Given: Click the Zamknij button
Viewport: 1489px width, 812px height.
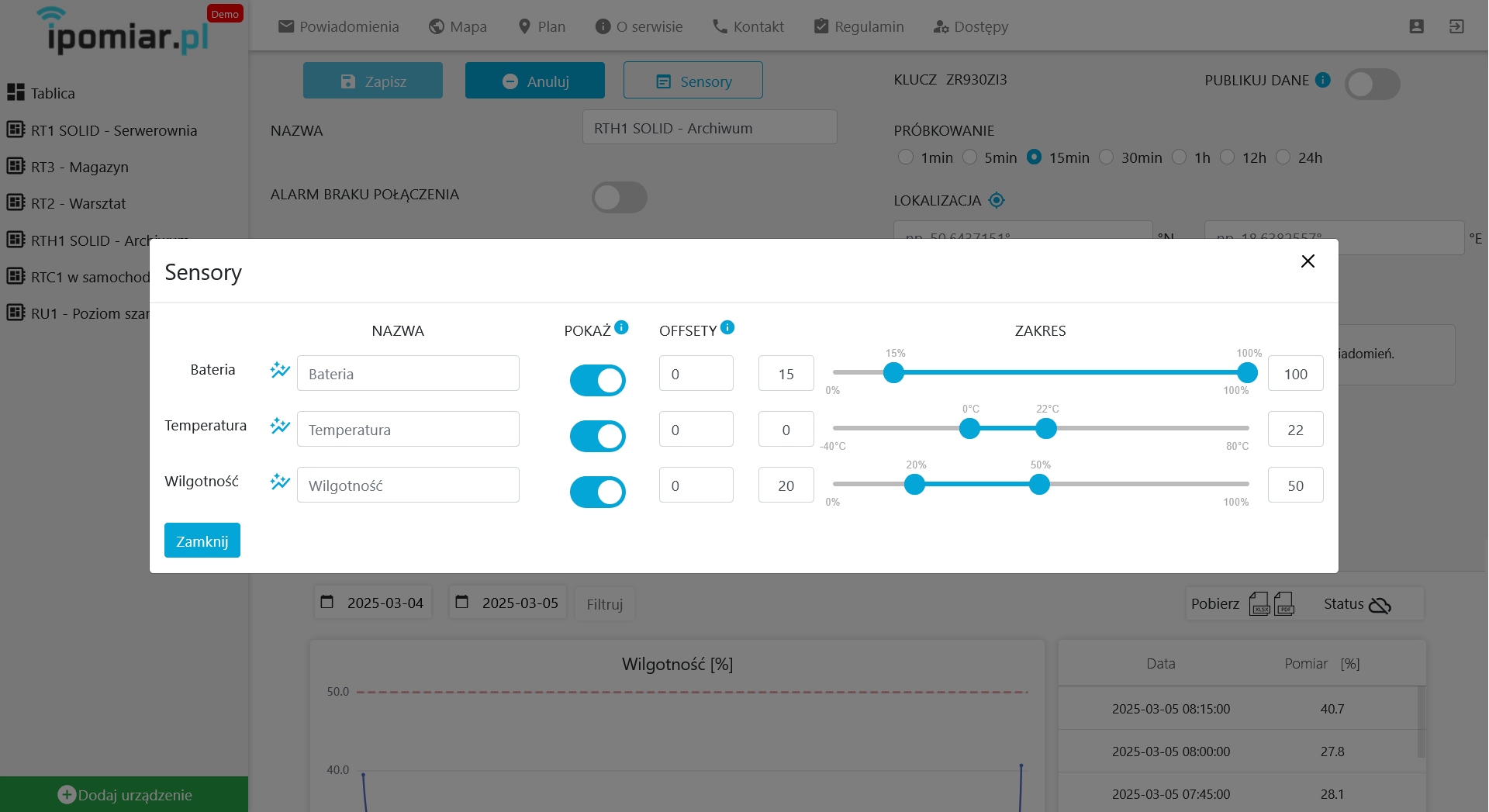Looking at the screenshot, I should (x=202, y=541).
